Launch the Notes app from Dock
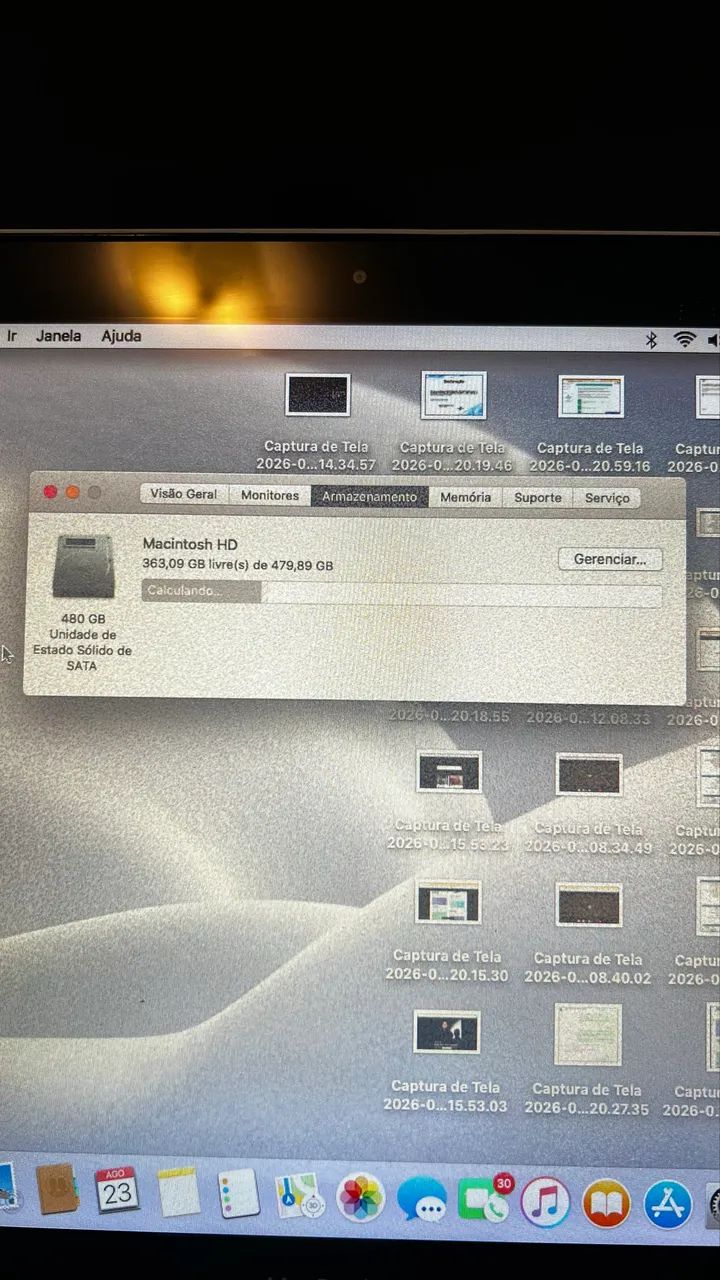The image size is (720, 1280). [x=179, y=1192]
